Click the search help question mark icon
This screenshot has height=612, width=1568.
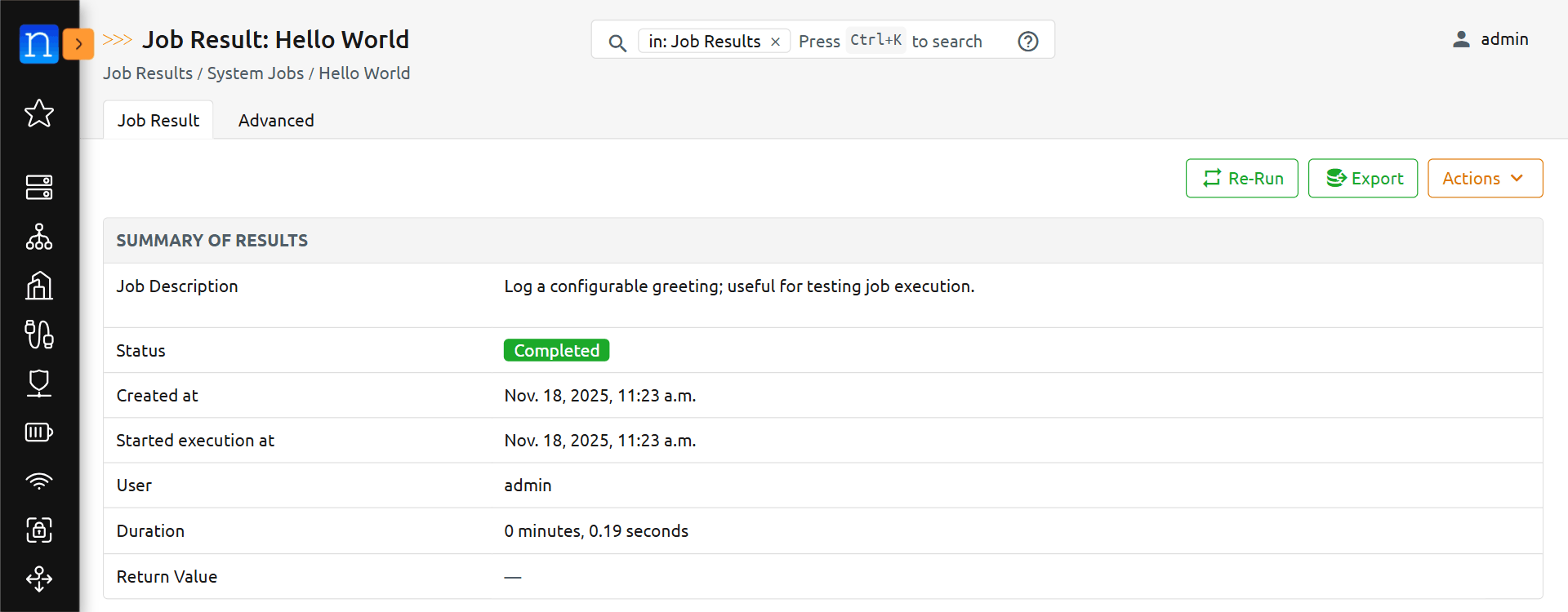coord(1027,42)
